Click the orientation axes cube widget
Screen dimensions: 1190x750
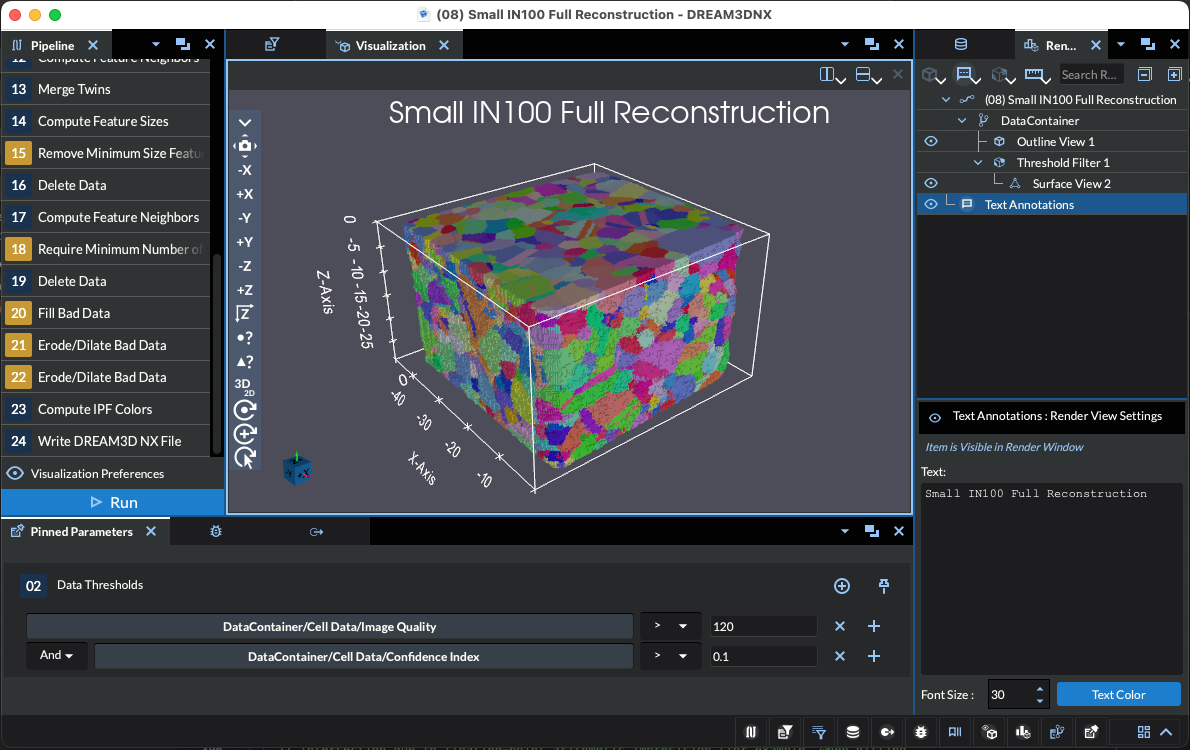coord(297,468)
